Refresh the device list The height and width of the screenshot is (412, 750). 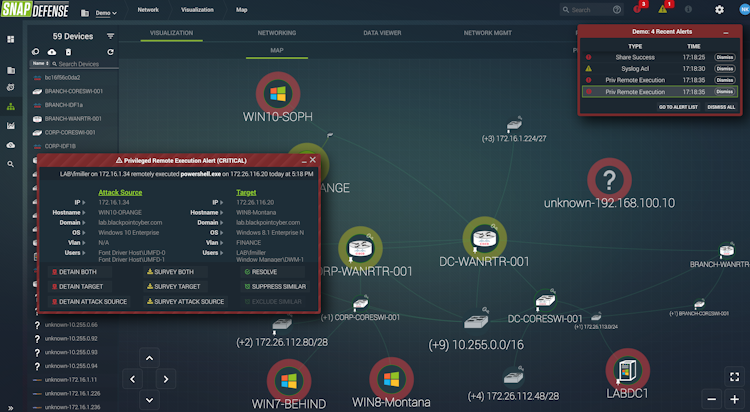110,52
